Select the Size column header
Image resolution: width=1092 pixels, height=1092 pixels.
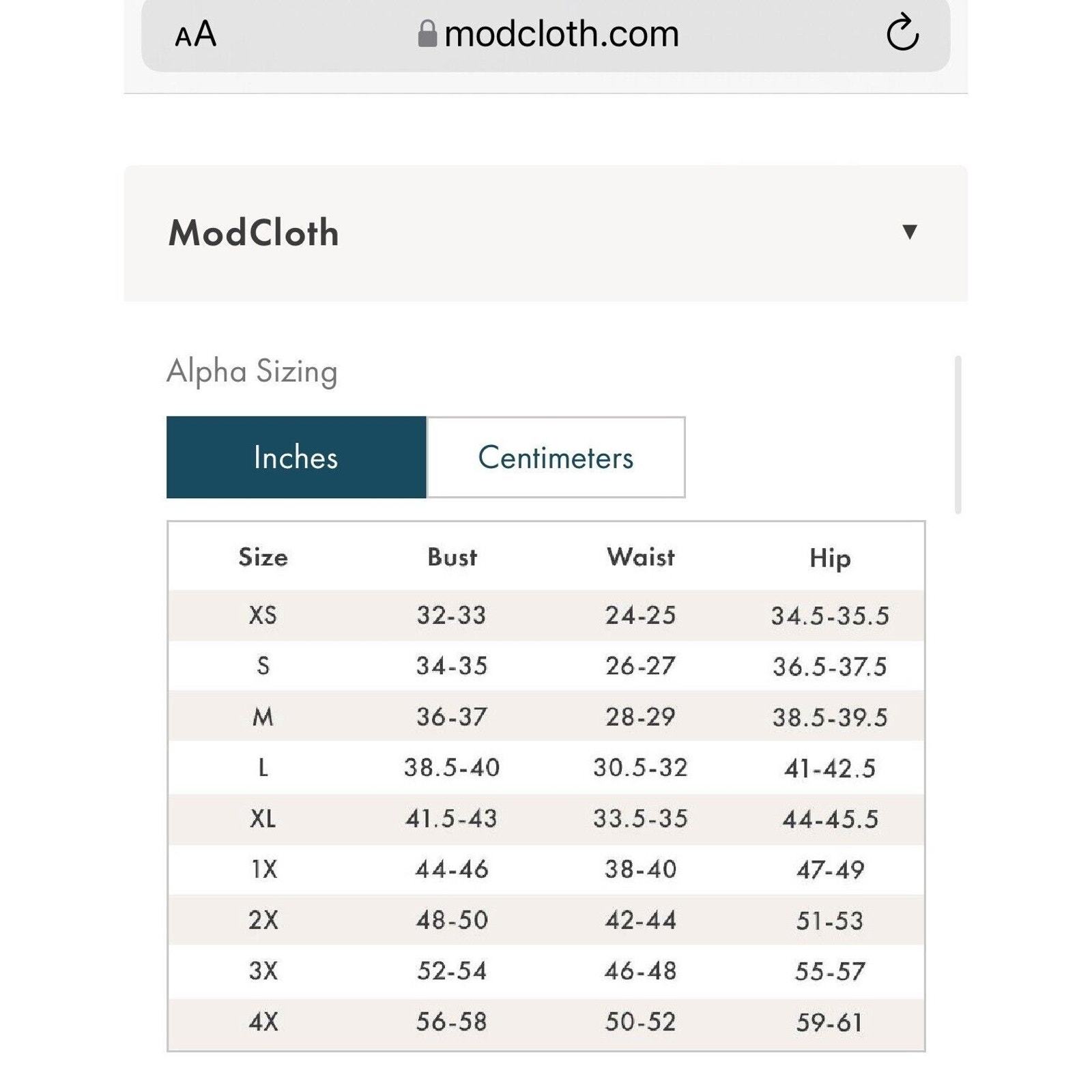(x=263, y=558)
